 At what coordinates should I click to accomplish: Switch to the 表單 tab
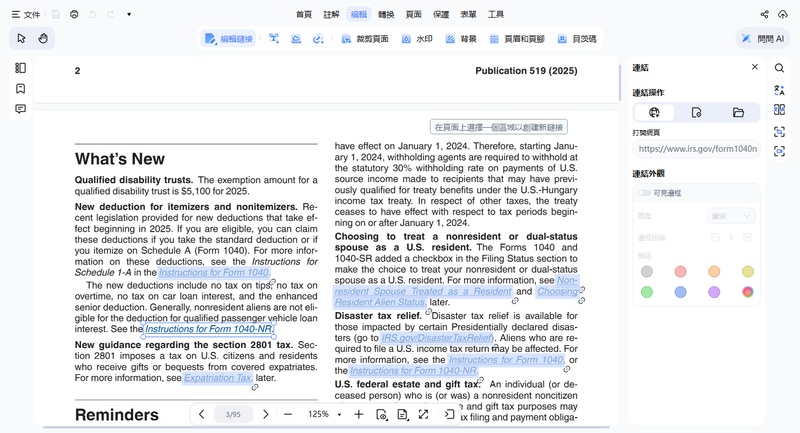(x=468, y=14)
